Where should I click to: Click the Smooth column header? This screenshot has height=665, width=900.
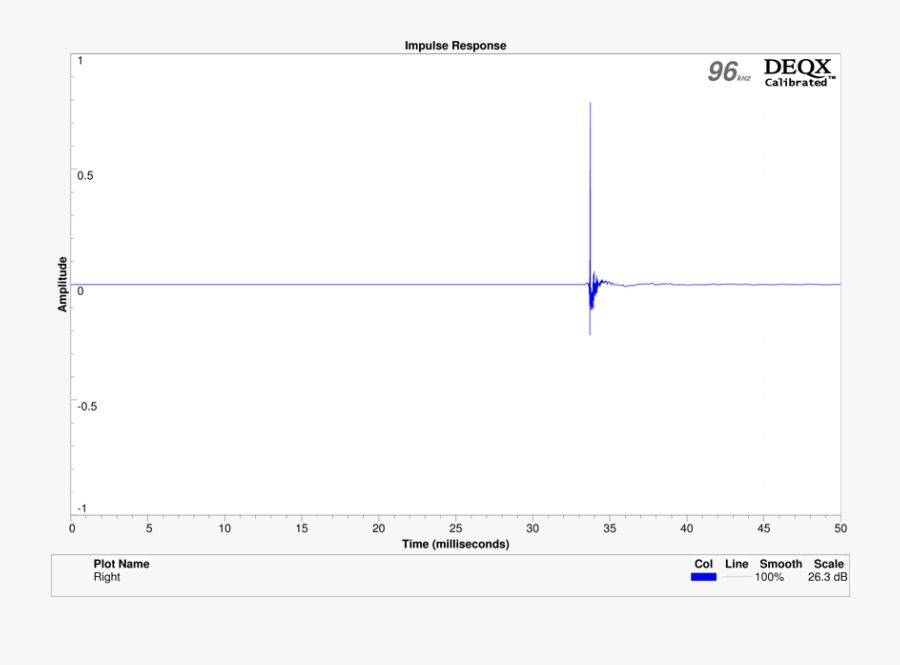(x=780, y=564)
